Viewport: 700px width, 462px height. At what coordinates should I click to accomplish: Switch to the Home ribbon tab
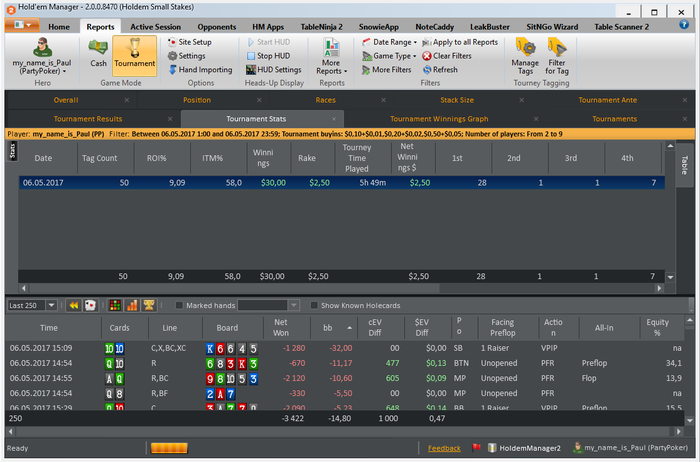point(59,27)
